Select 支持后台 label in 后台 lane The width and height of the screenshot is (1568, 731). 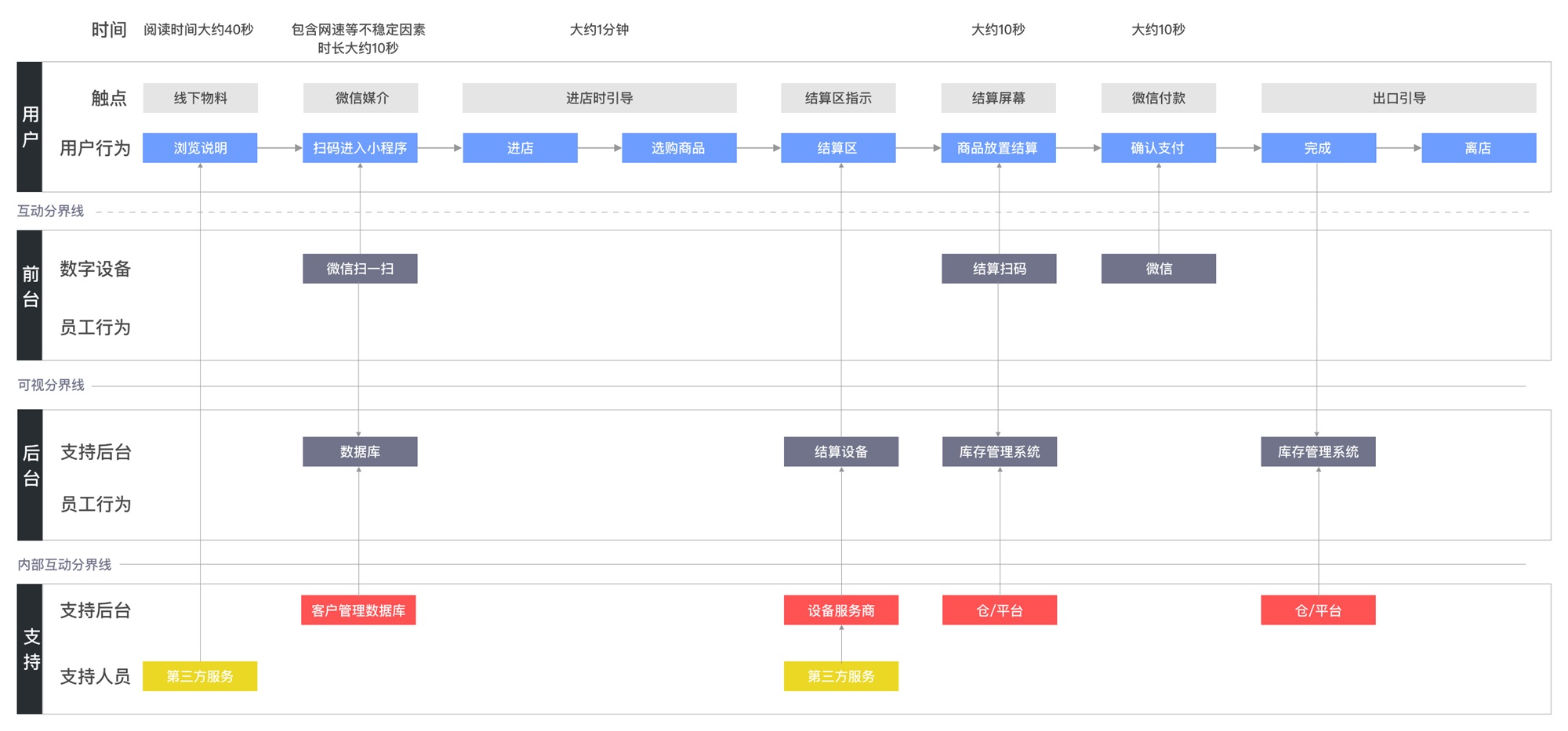click(95, 452)
